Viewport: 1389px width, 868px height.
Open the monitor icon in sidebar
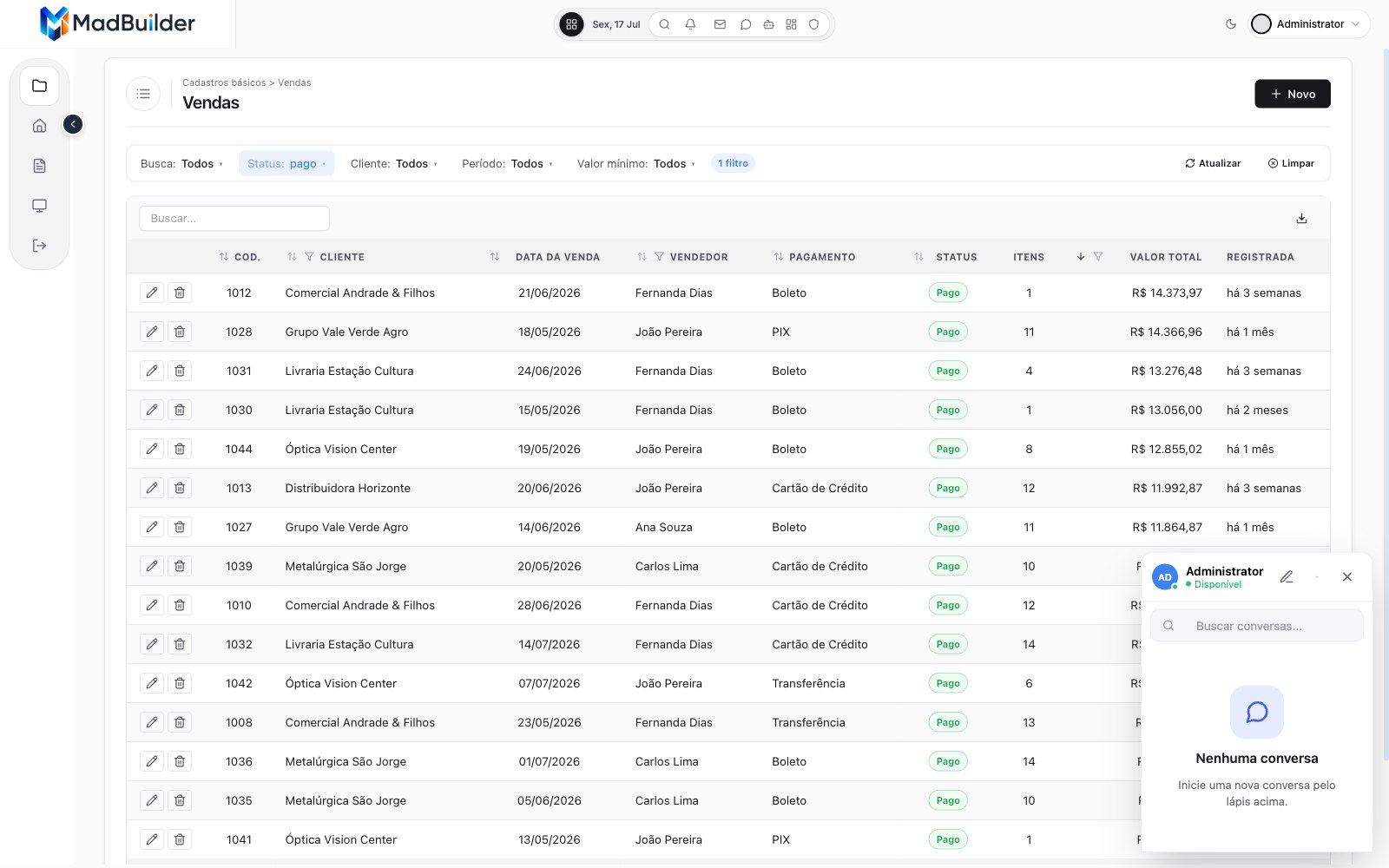(39, 206)
